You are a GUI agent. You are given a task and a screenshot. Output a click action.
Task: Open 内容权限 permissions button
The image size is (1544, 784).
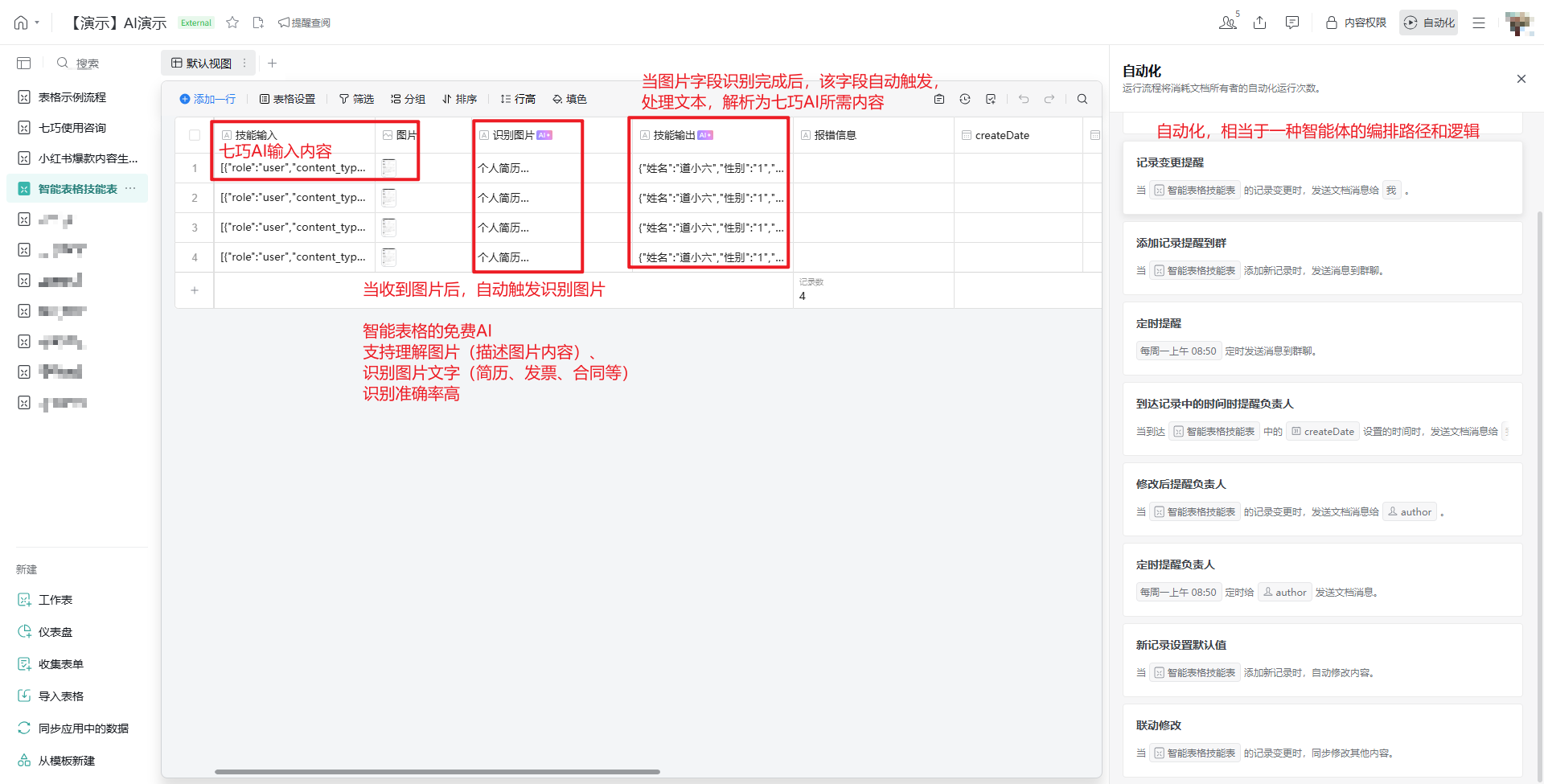(x=1357, y=23)
